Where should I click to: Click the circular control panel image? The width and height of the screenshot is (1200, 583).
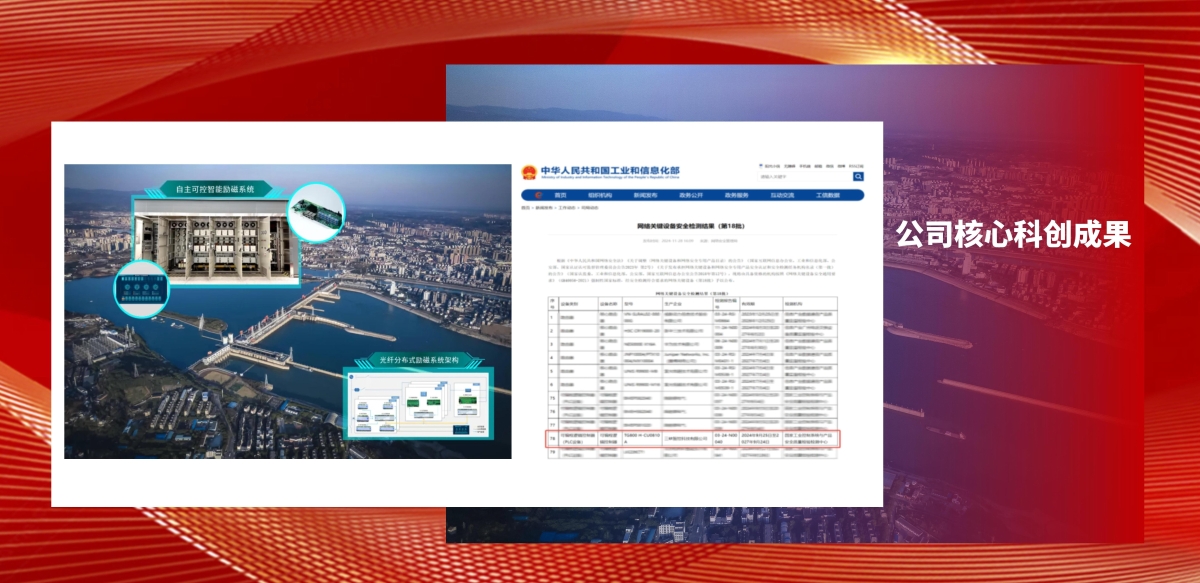142,287
